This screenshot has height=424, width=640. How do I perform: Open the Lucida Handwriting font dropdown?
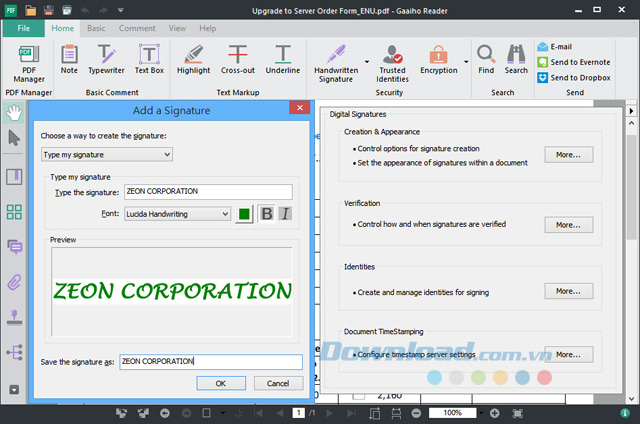pyautogui.click(x=177, y=214)
